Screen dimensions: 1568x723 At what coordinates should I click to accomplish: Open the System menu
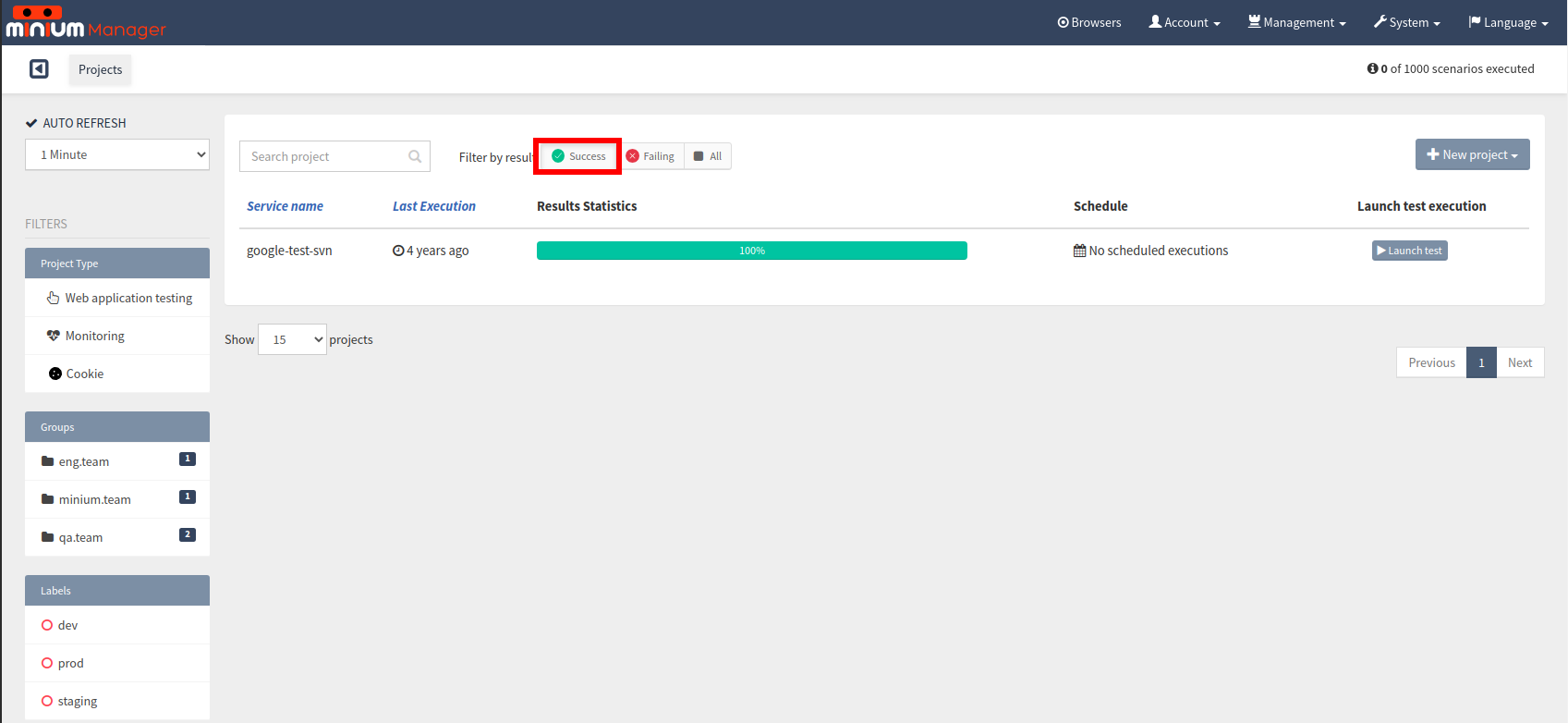point(1407,22)
